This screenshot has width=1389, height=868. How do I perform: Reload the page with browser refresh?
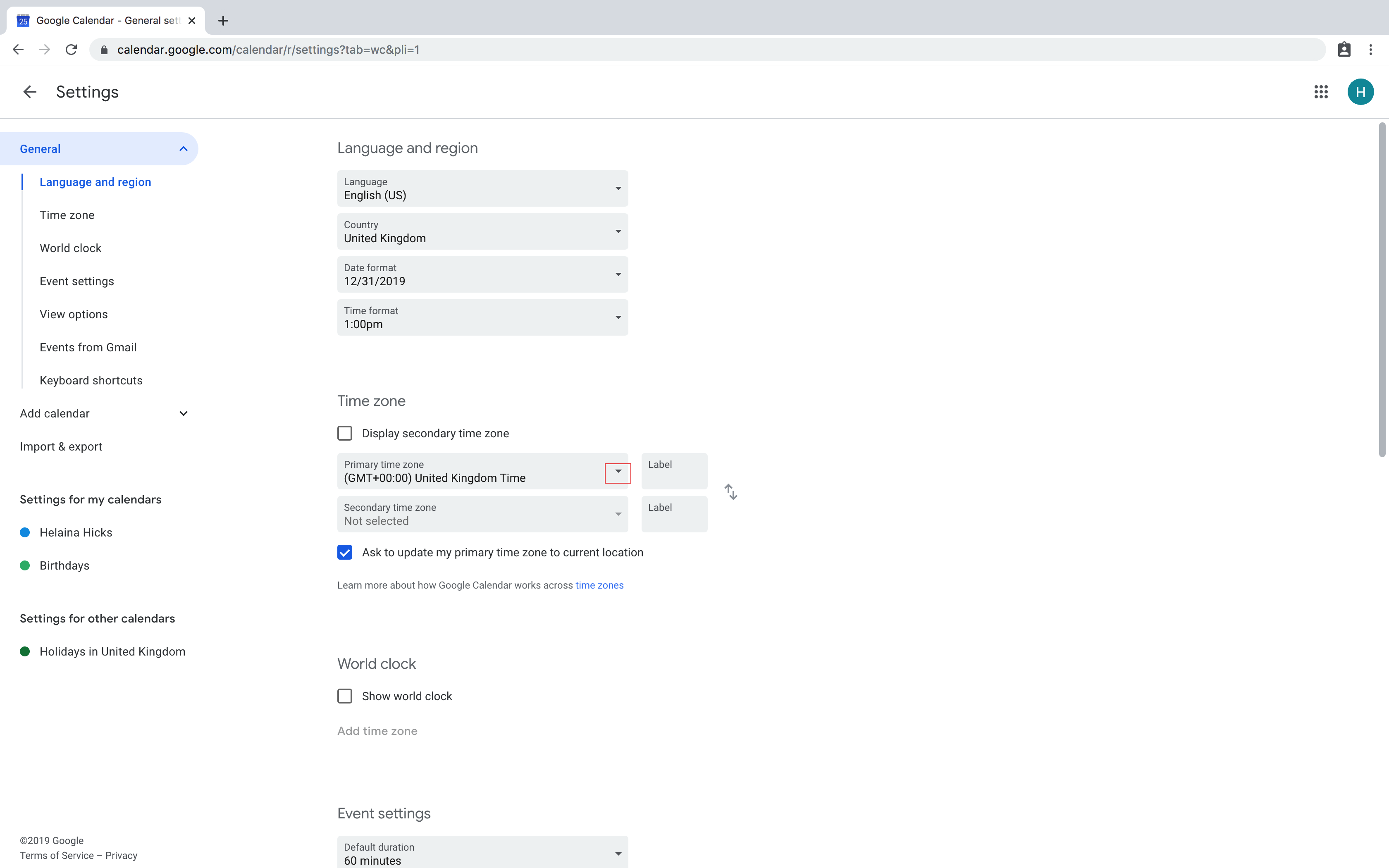pos(71,50)
